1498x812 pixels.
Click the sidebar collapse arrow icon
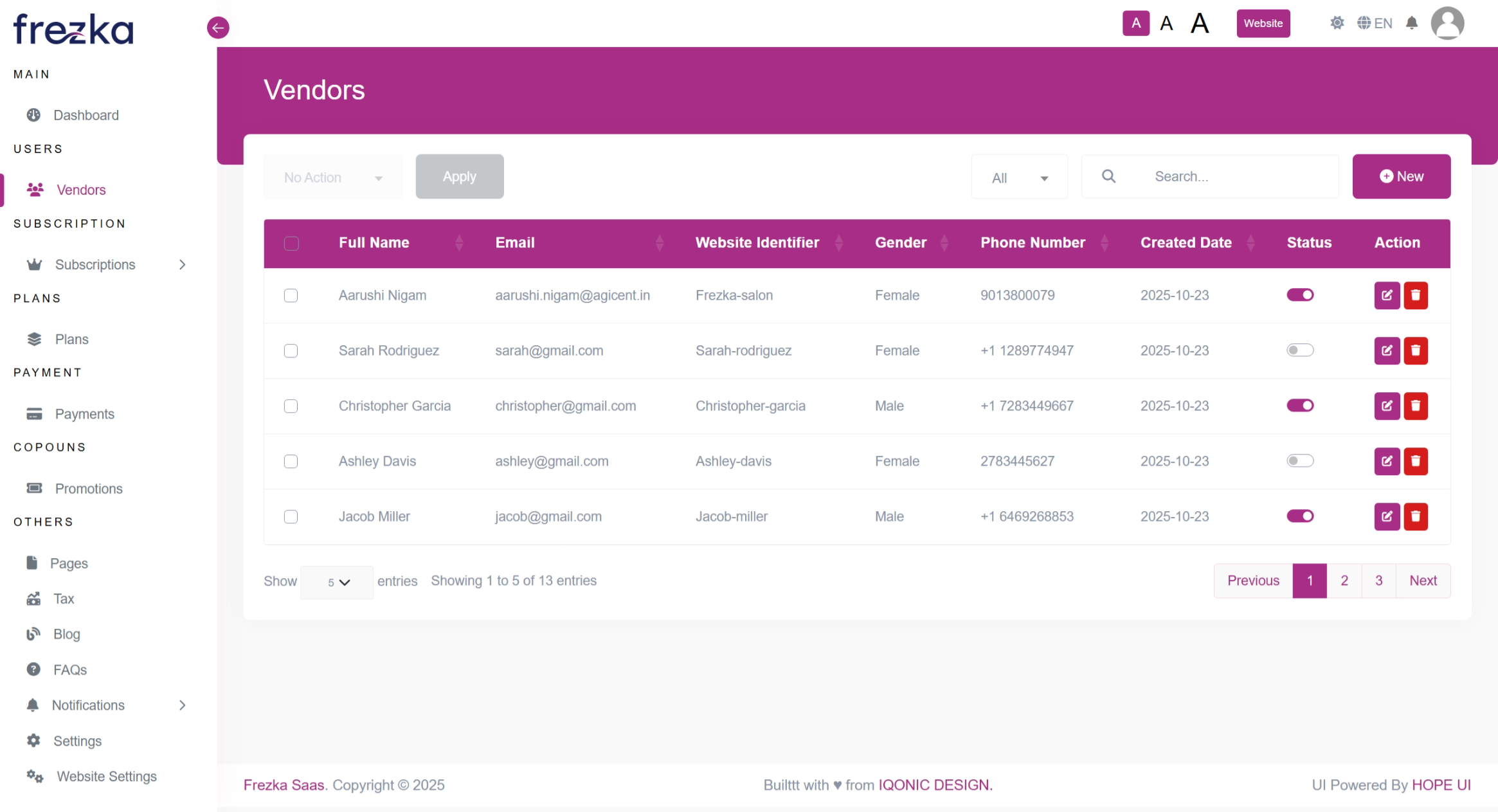tap(218, 28)
